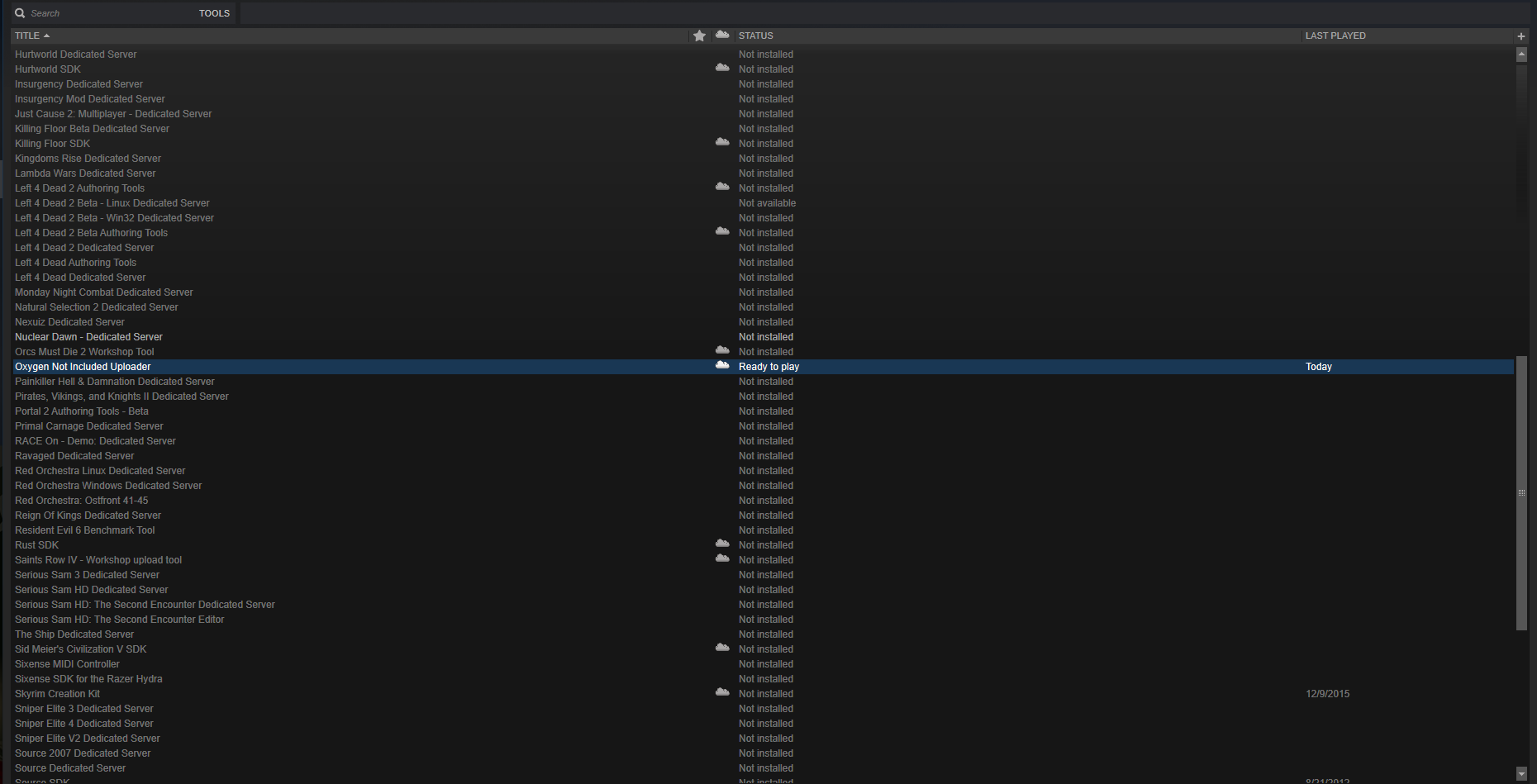Select Left 4 Dead 2 Dedicated Server

pyautogui.click(x=84, y=248)
